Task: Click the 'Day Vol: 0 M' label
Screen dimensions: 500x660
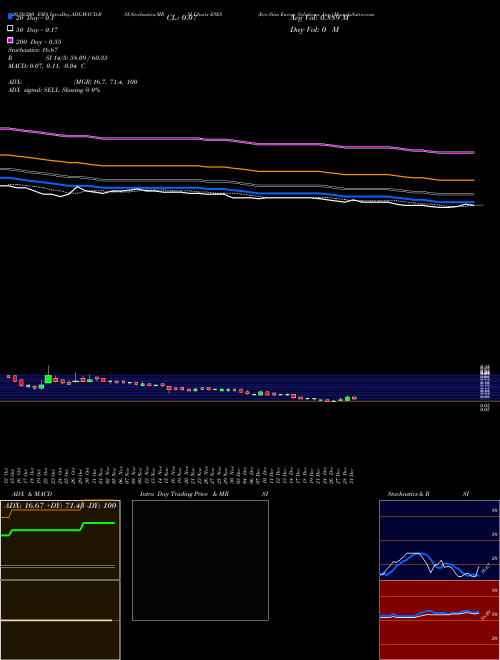Action: click(314, 30)
